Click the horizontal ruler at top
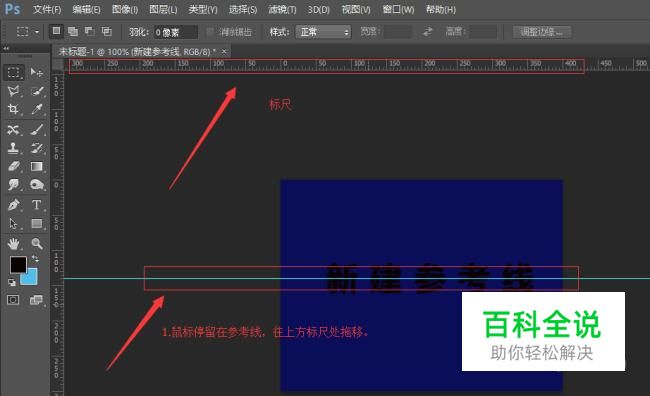 point(357,65)
